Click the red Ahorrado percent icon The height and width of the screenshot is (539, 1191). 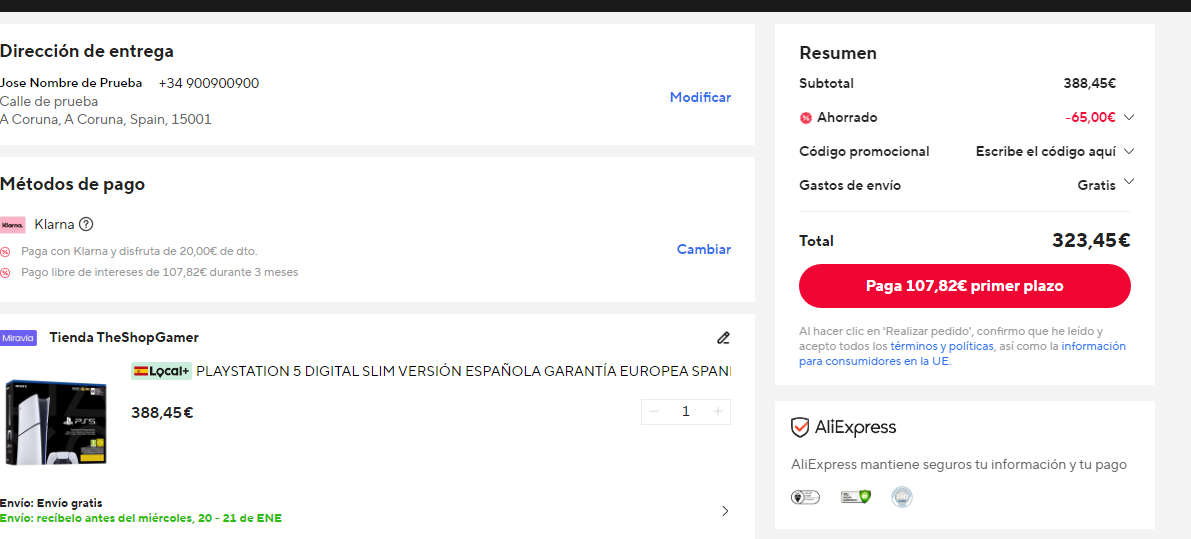click(x=806, y=118)
